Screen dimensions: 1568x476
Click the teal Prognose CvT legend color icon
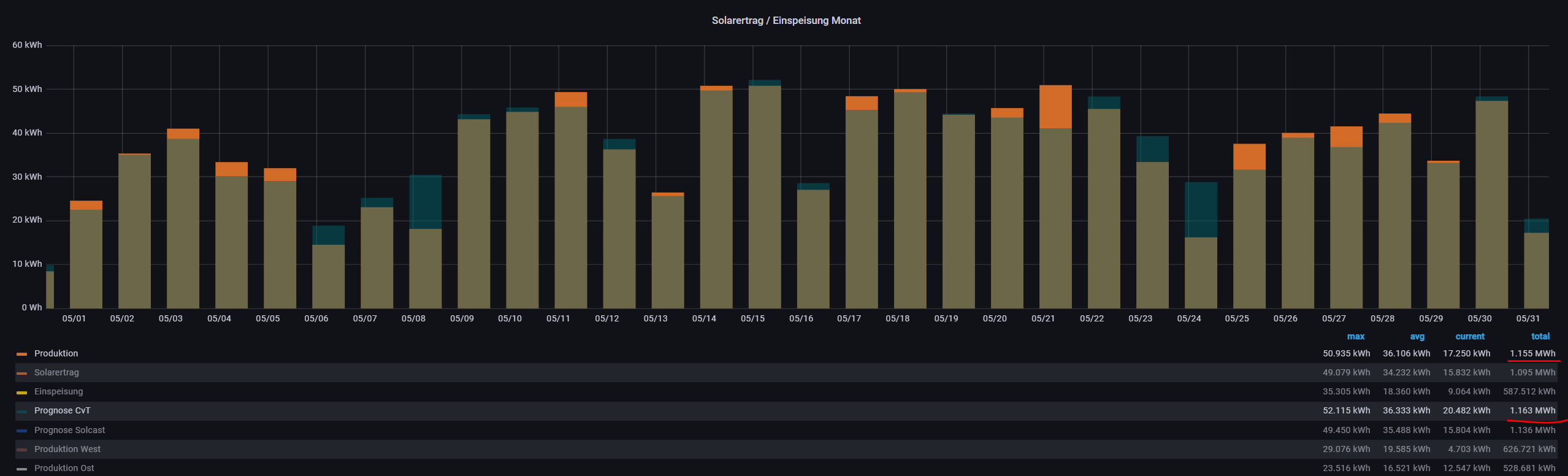point(22,411)
